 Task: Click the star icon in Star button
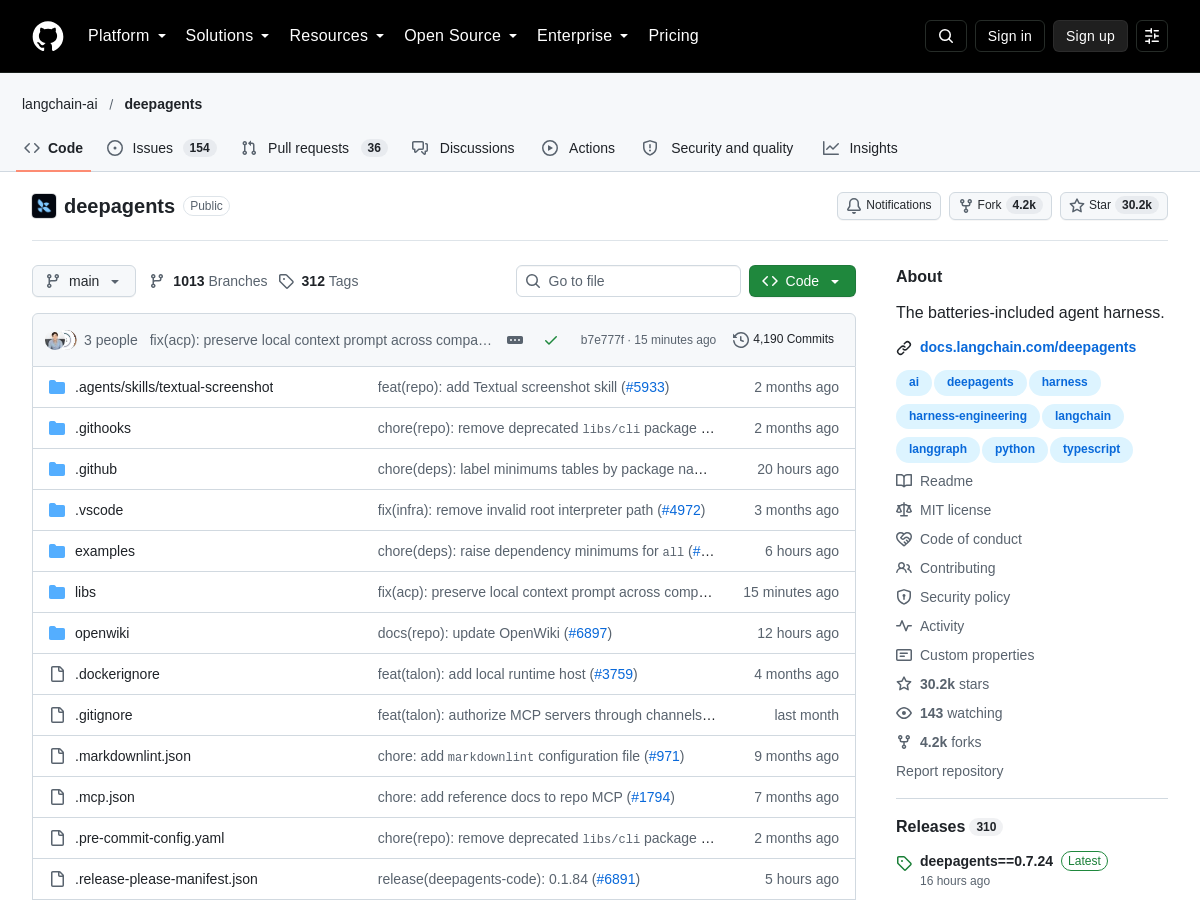[x=1077, y=206]
